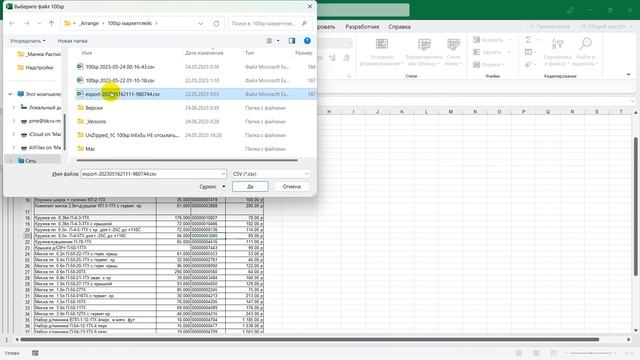Collapse the Excel ribbon chevron
The width and height of the screenshot is (640, 360).
click(629, 75)
